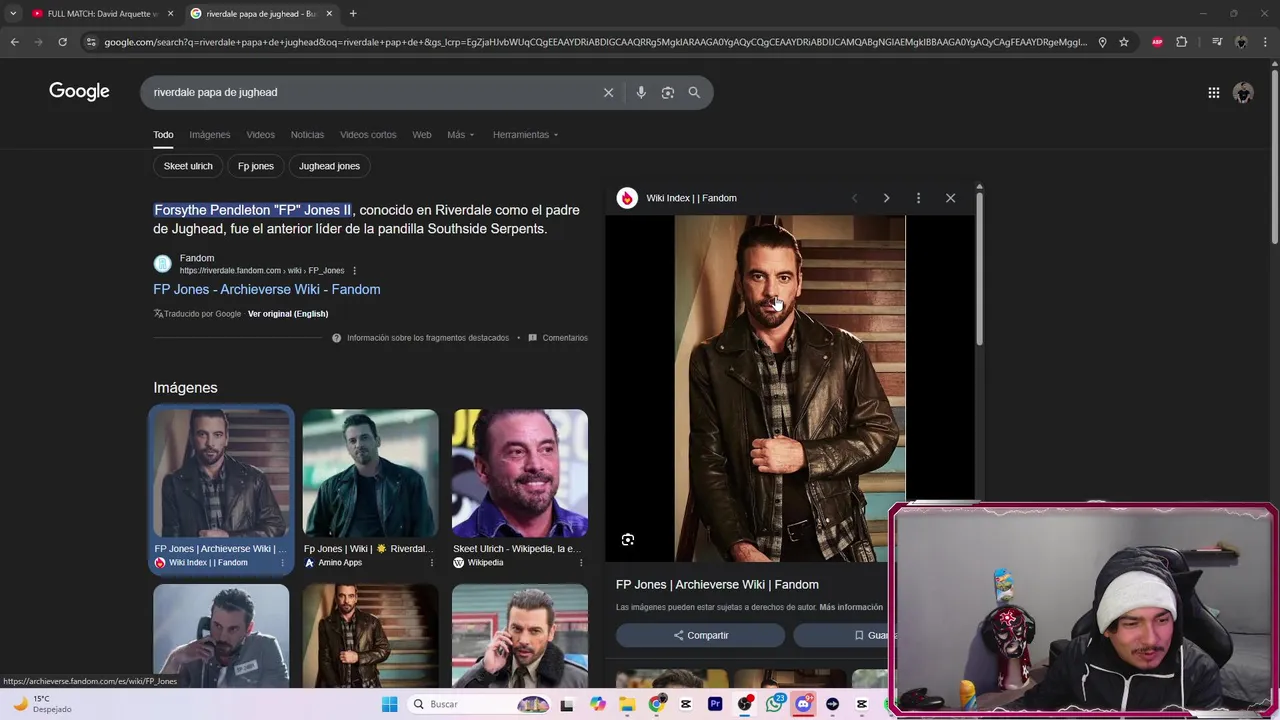Open OBS Studio from the taskbar
1280x720 pixels.
745,704
